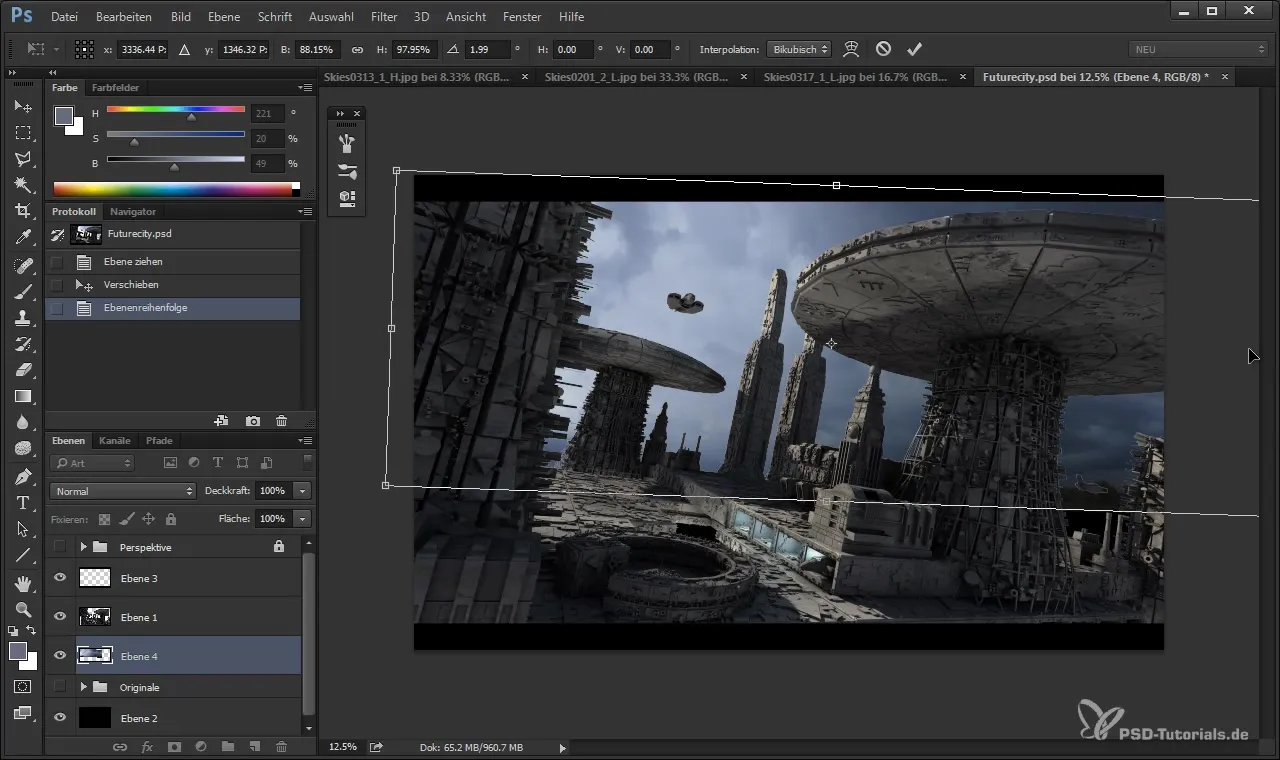The width and height of the screenshot is (1280, 760).
Task: Expand the Perspektive layer group
Action: coord(84,547)
